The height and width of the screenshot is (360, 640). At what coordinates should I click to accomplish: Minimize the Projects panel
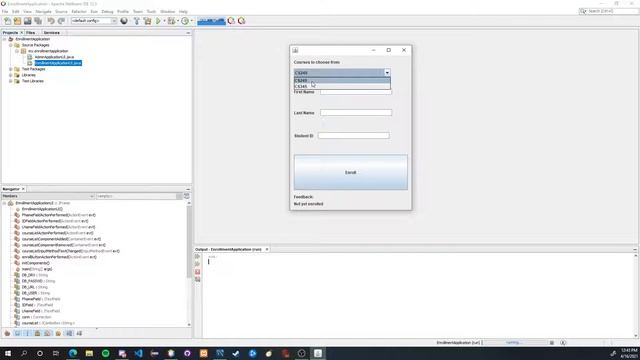188,33
